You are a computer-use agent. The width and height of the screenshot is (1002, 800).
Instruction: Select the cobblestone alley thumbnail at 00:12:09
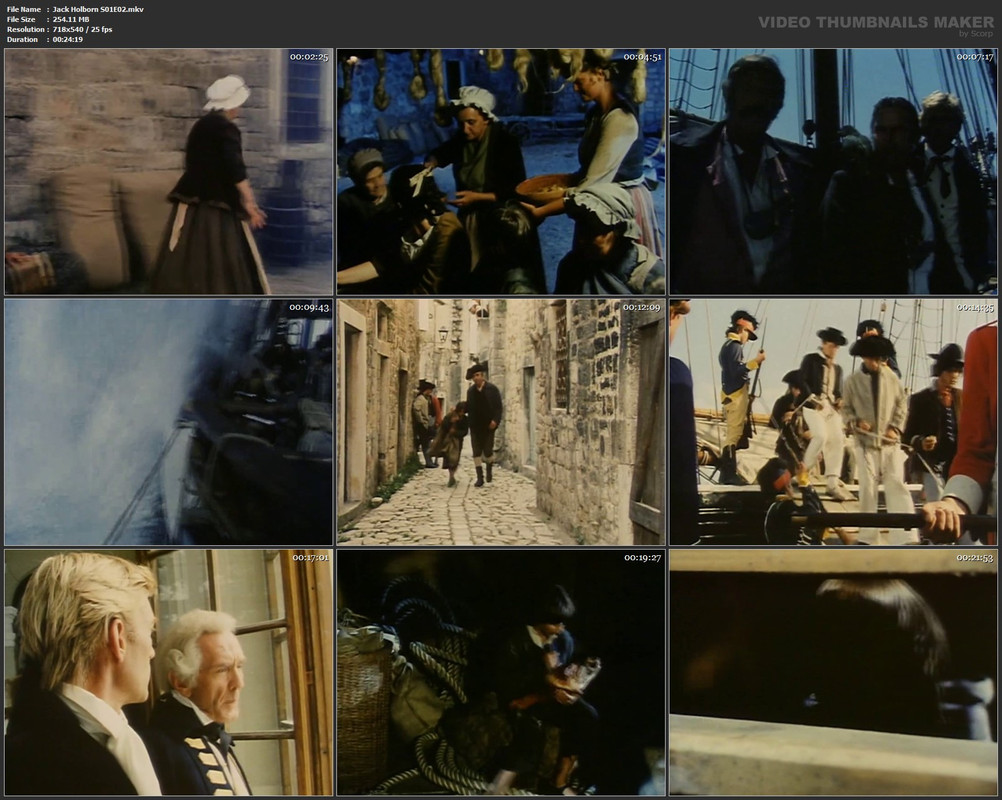point(501,422)
